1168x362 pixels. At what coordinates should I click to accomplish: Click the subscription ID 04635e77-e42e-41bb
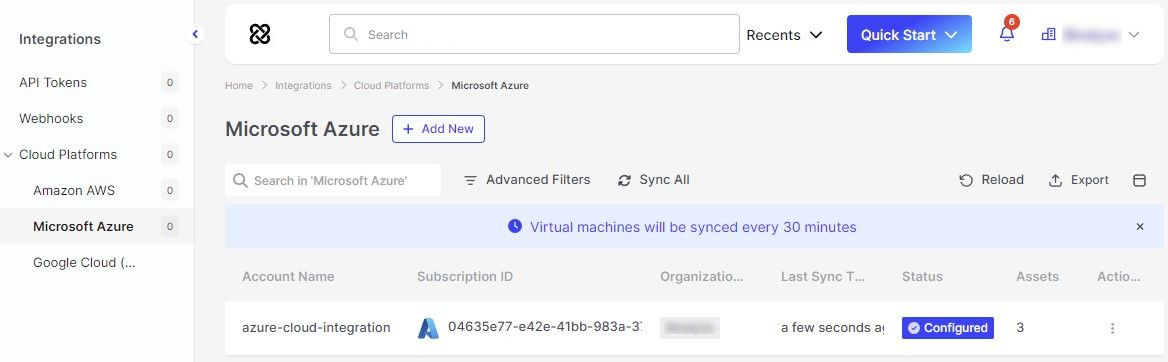(545, 327)
